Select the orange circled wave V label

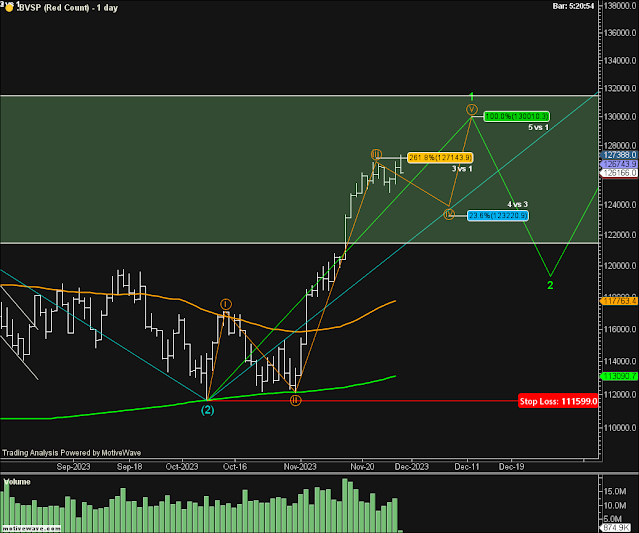pos(472,110)
